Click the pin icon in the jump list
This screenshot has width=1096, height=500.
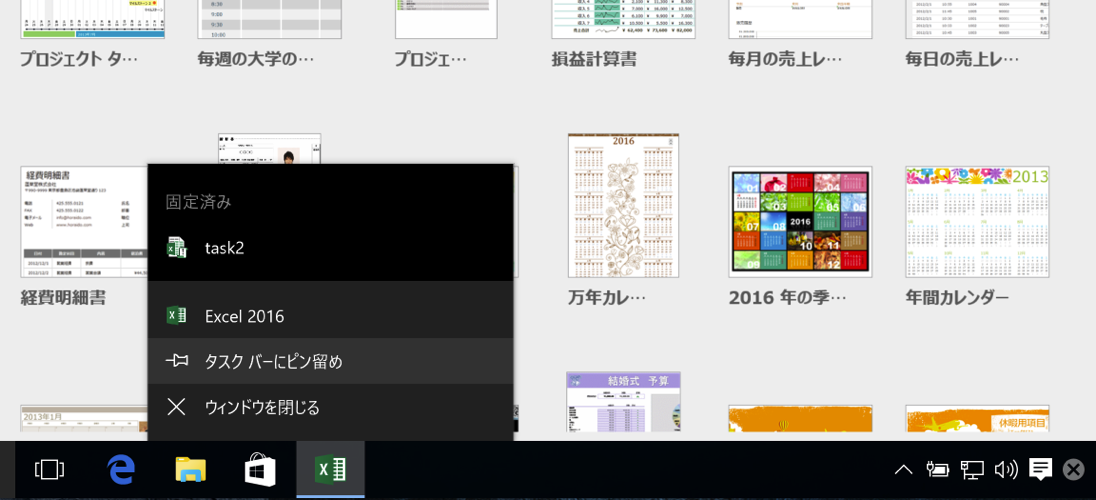point(176,361)
